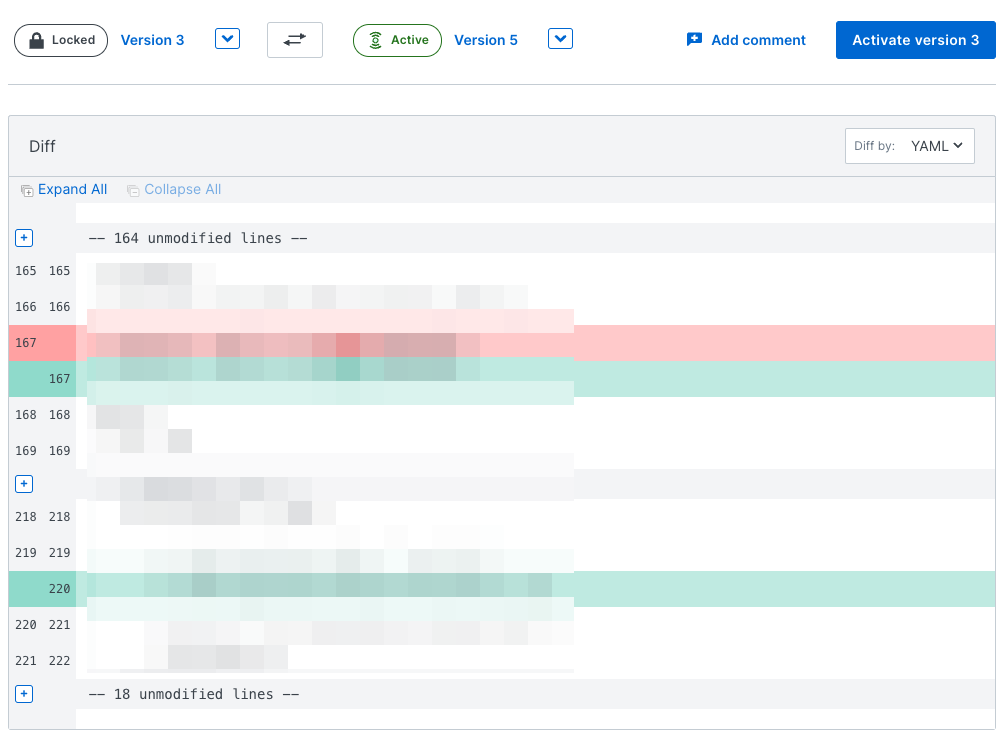Click the Add comment speech bubble icon
The width and height of the screenshot is (1005, 741).
click(x=694, y=40)
